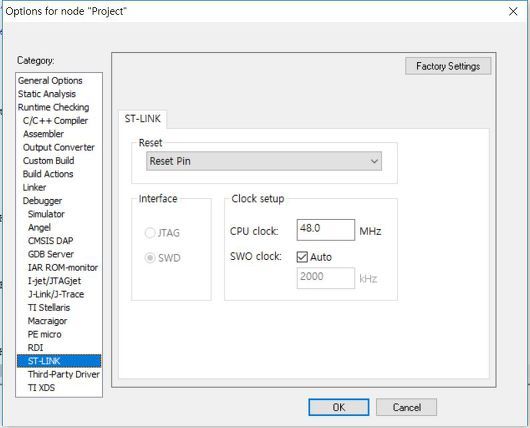Screen dimensions: 530x428
Task: Select GDB Server category
Action: pyautogui.click(x=51, y=254)
